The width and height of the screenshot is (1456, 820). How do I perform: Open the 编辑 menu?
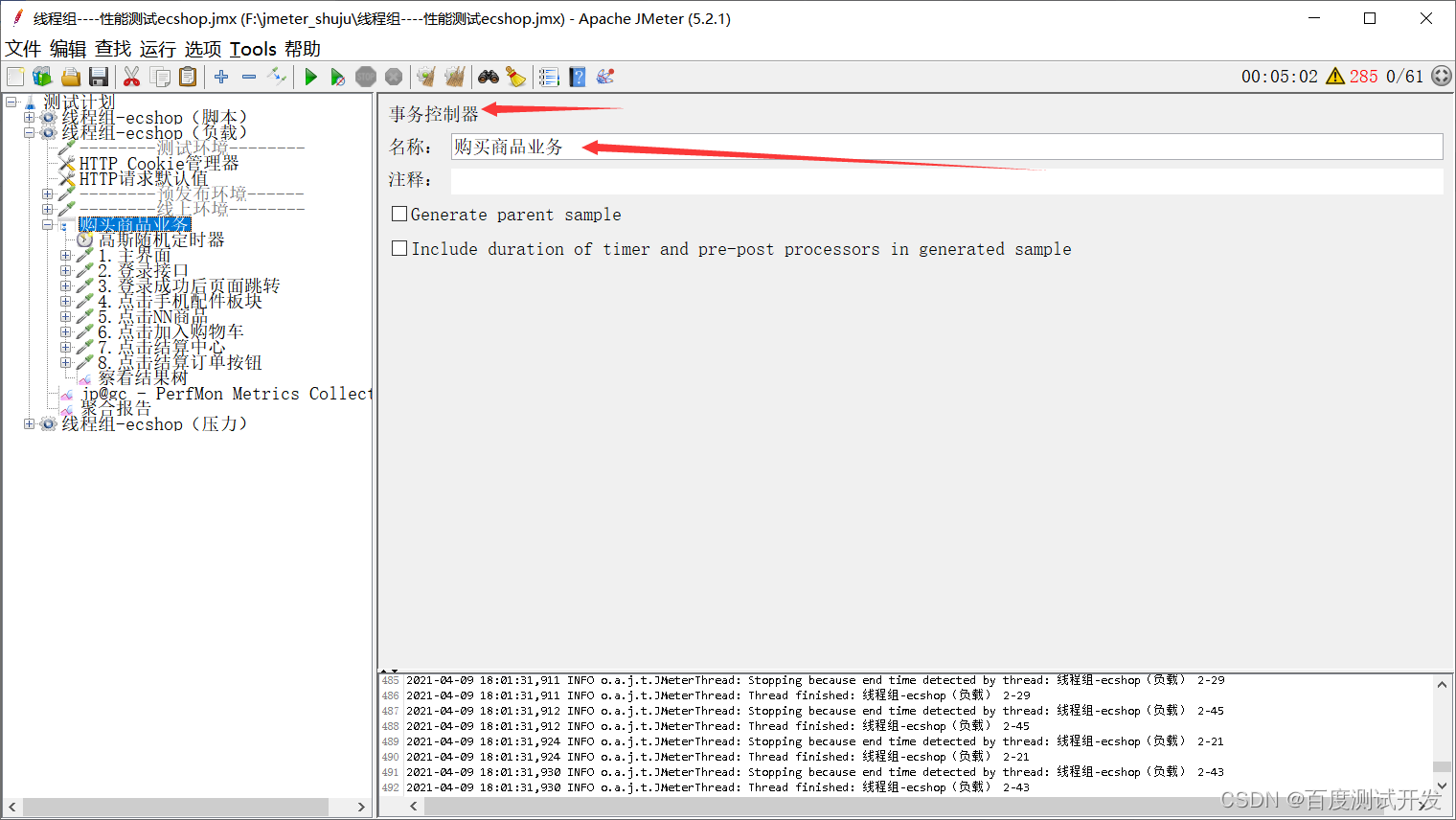coord(68,49)
